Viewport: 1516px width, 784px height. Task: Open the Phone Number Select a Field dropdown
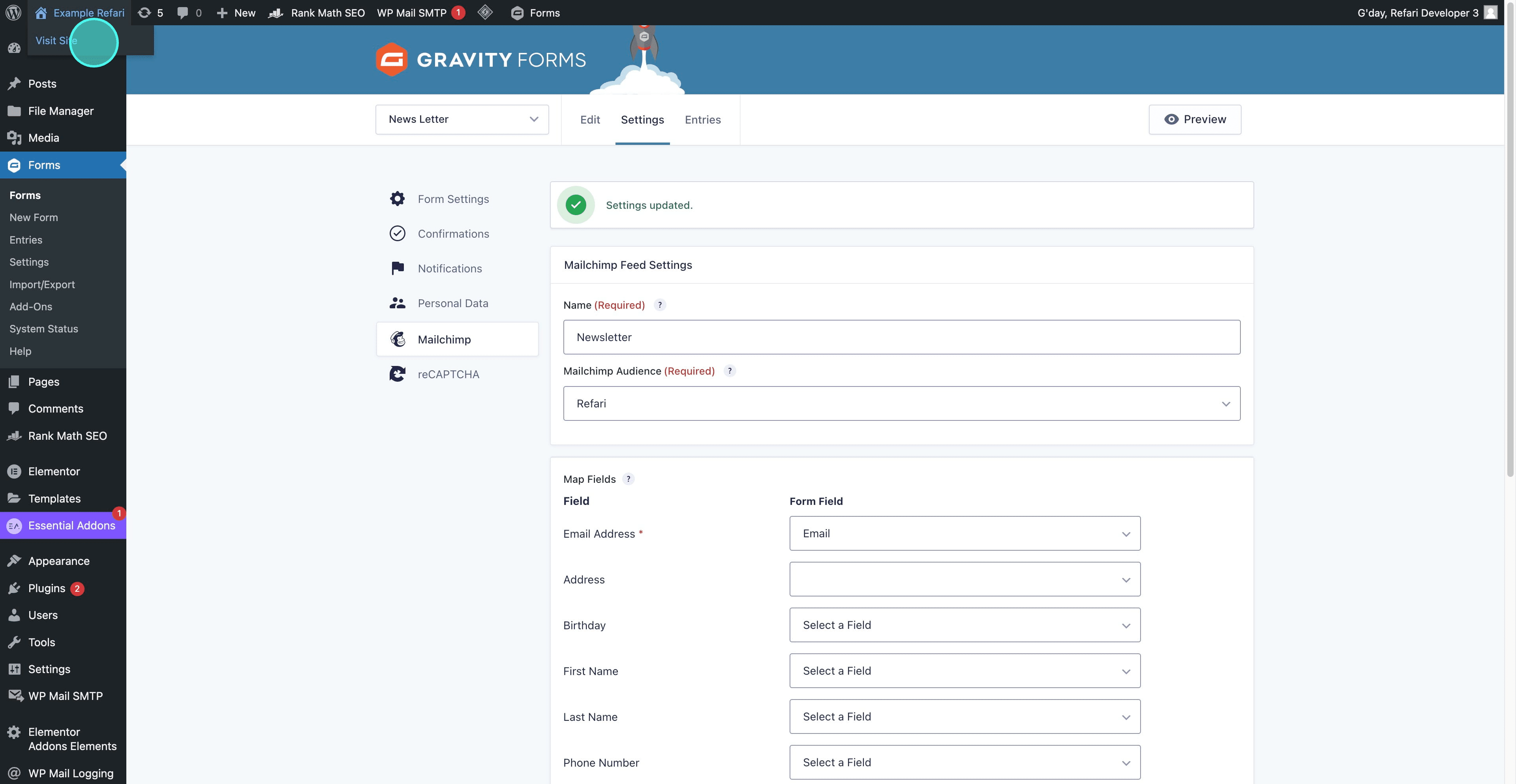pos(964,762)
